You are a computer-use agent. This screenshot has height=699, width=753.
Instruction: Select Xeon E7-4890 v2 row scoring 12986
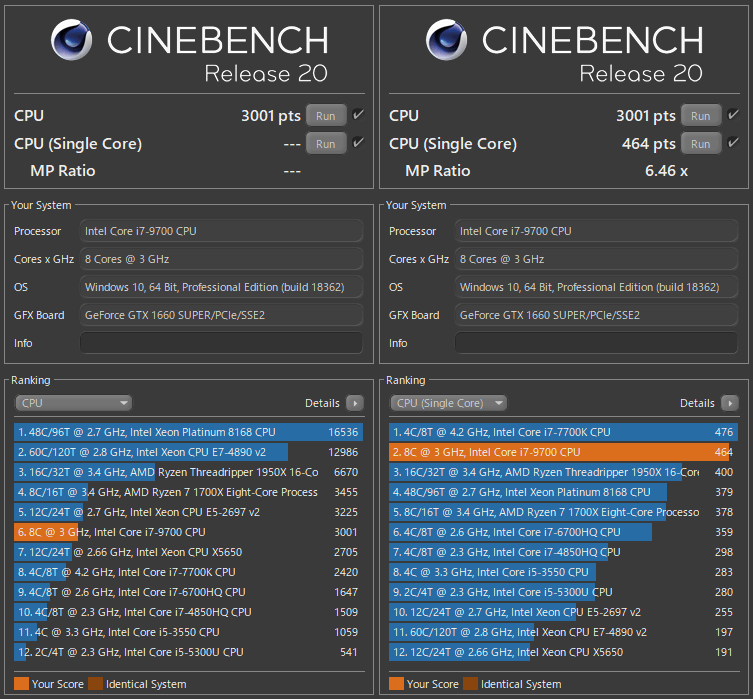pos(188,452)
